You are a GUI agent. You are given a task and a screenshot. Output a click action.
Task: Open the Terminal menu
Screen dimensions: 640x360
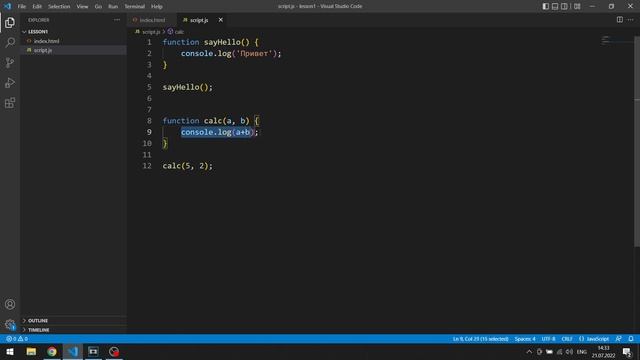click(135, 6)
